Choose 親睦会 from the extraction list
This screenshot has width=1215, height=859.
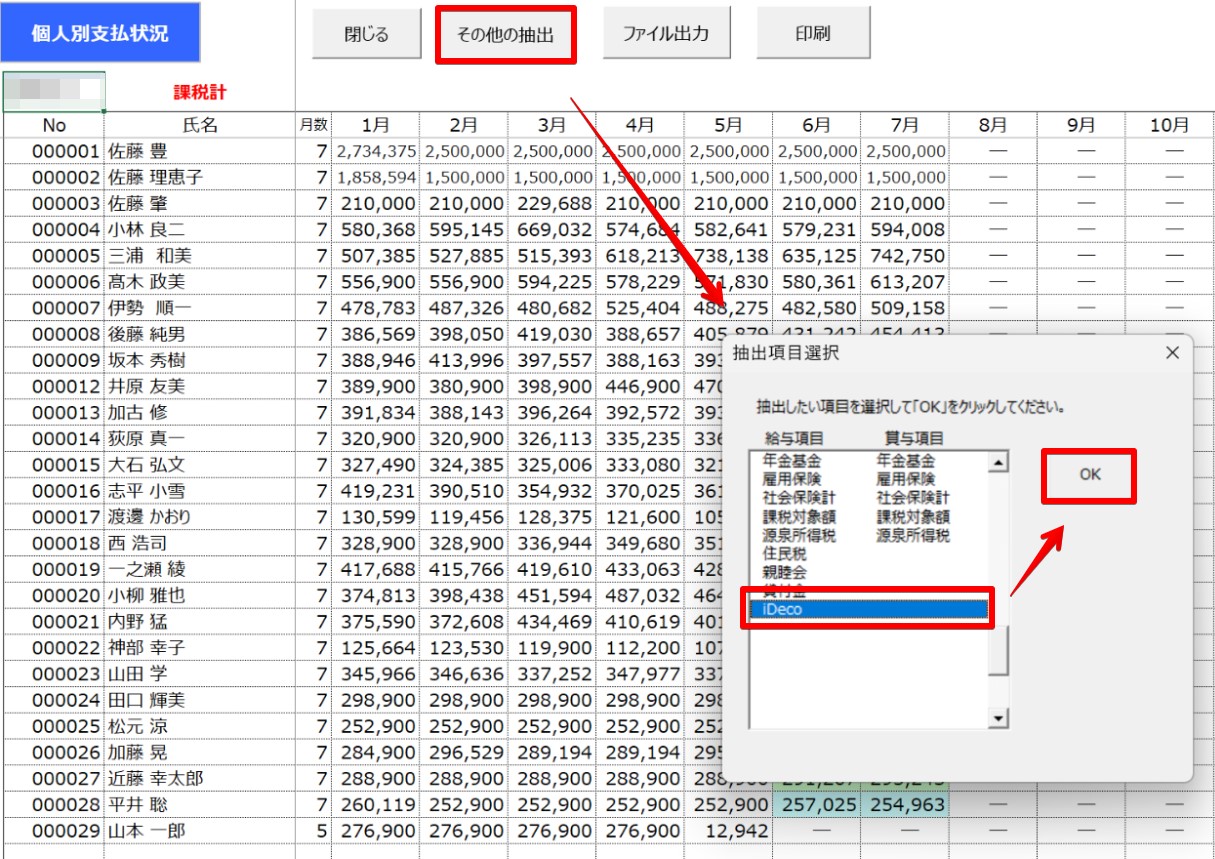784,572
